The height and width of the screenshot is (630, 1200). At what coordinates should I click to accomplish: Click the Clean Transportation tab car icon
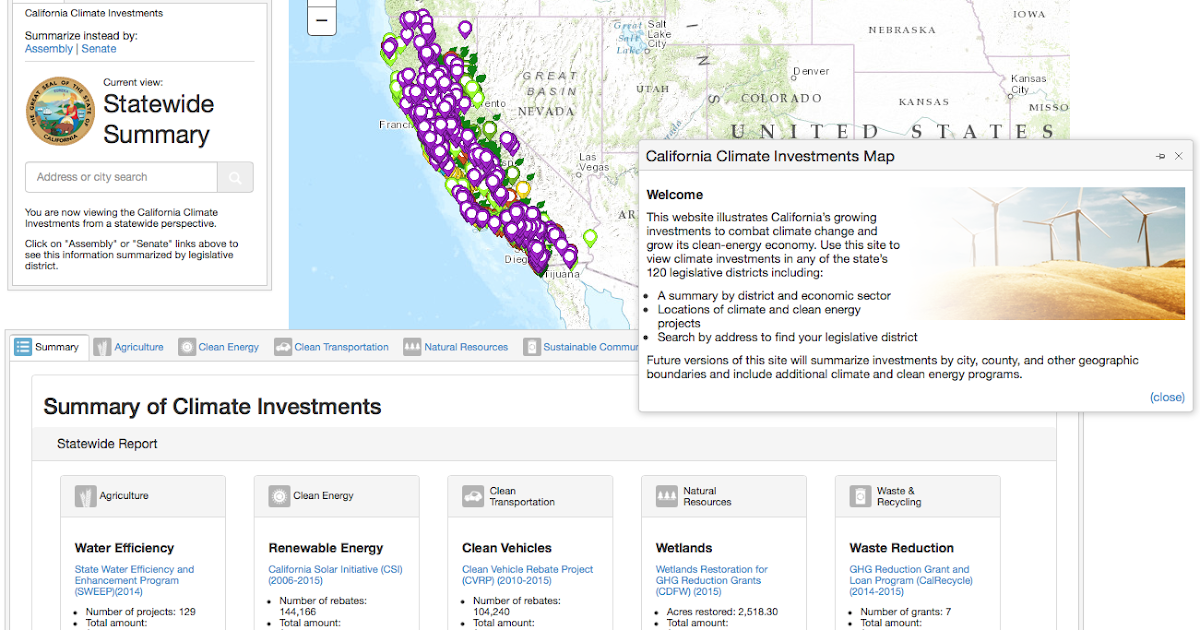click(282, 347)
